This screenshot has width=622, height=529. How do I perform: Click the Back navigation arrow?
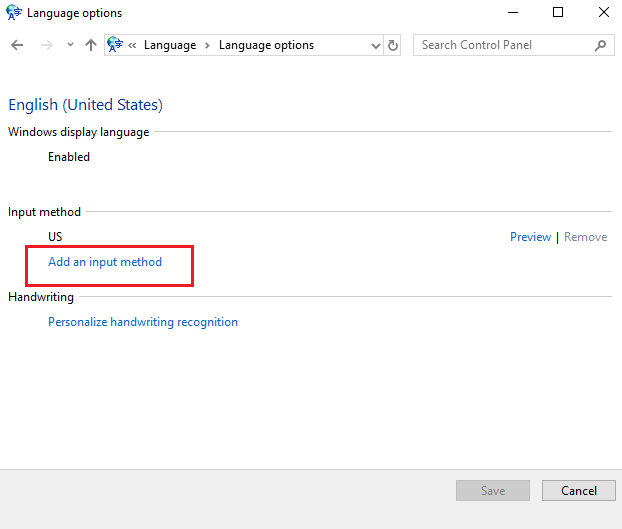[x=17, y=45]
